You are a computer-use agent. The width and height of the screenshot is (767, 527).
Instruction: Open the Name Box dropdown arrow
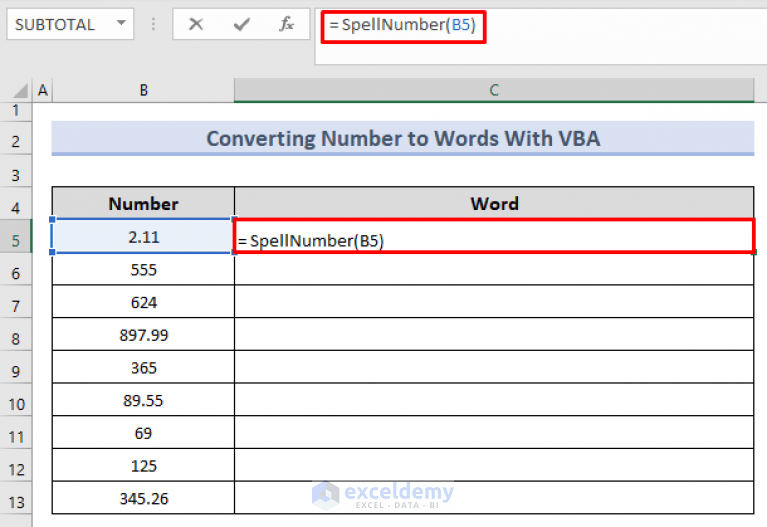121,23
